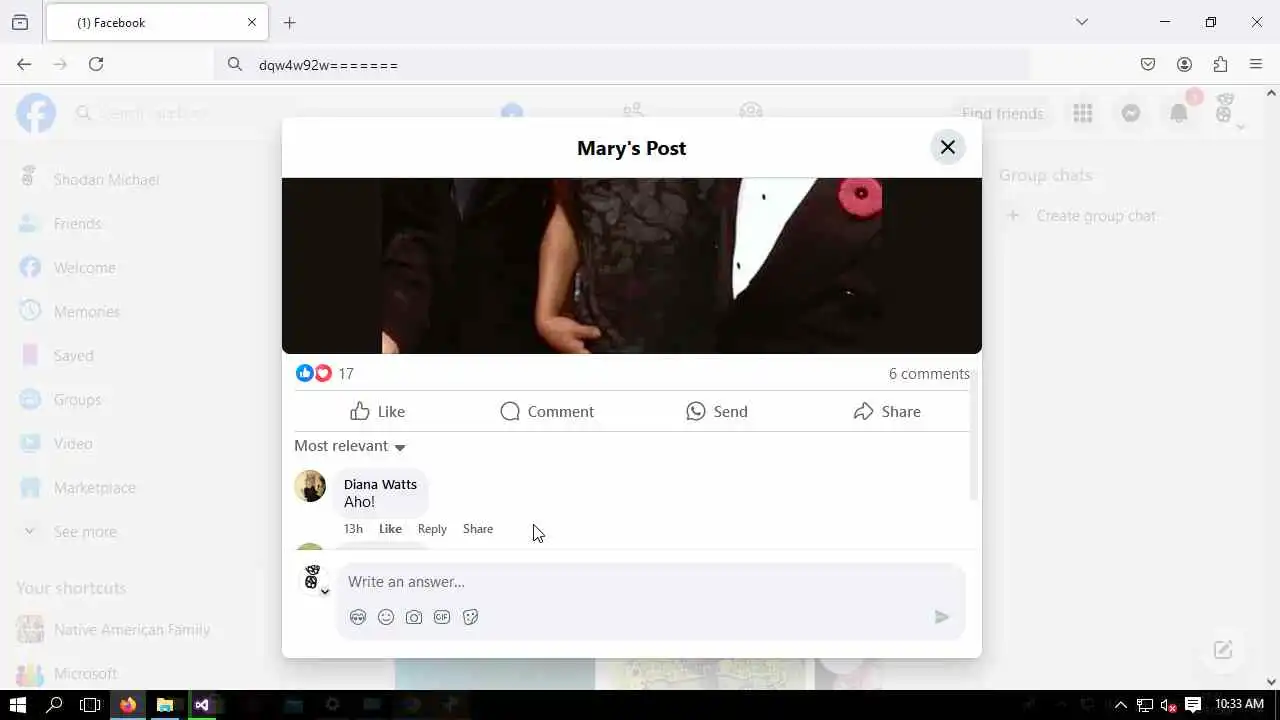Open the Firefox View icon
The image size is (1280, 720).
[x=20, y=22]
